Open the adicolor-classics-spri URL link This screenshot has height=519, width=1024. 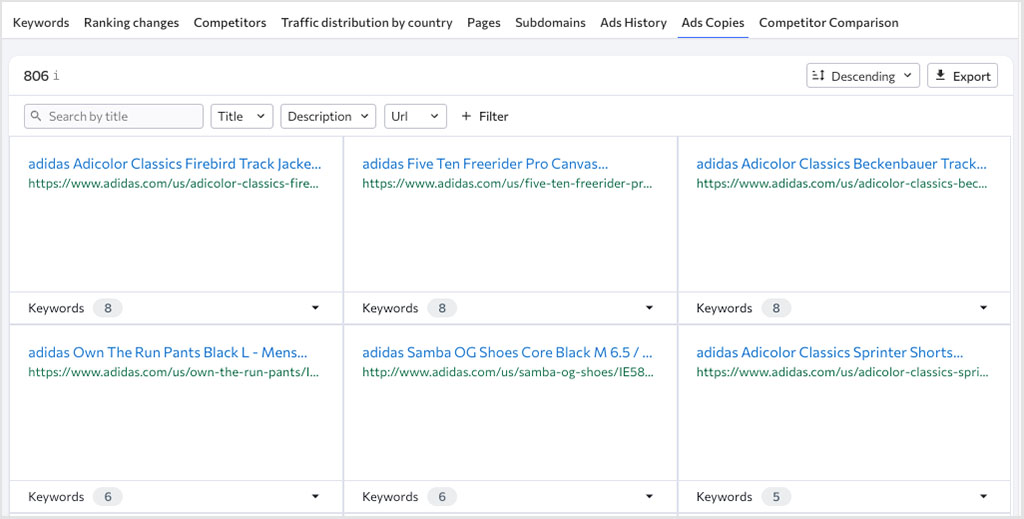tap(842, 372)
